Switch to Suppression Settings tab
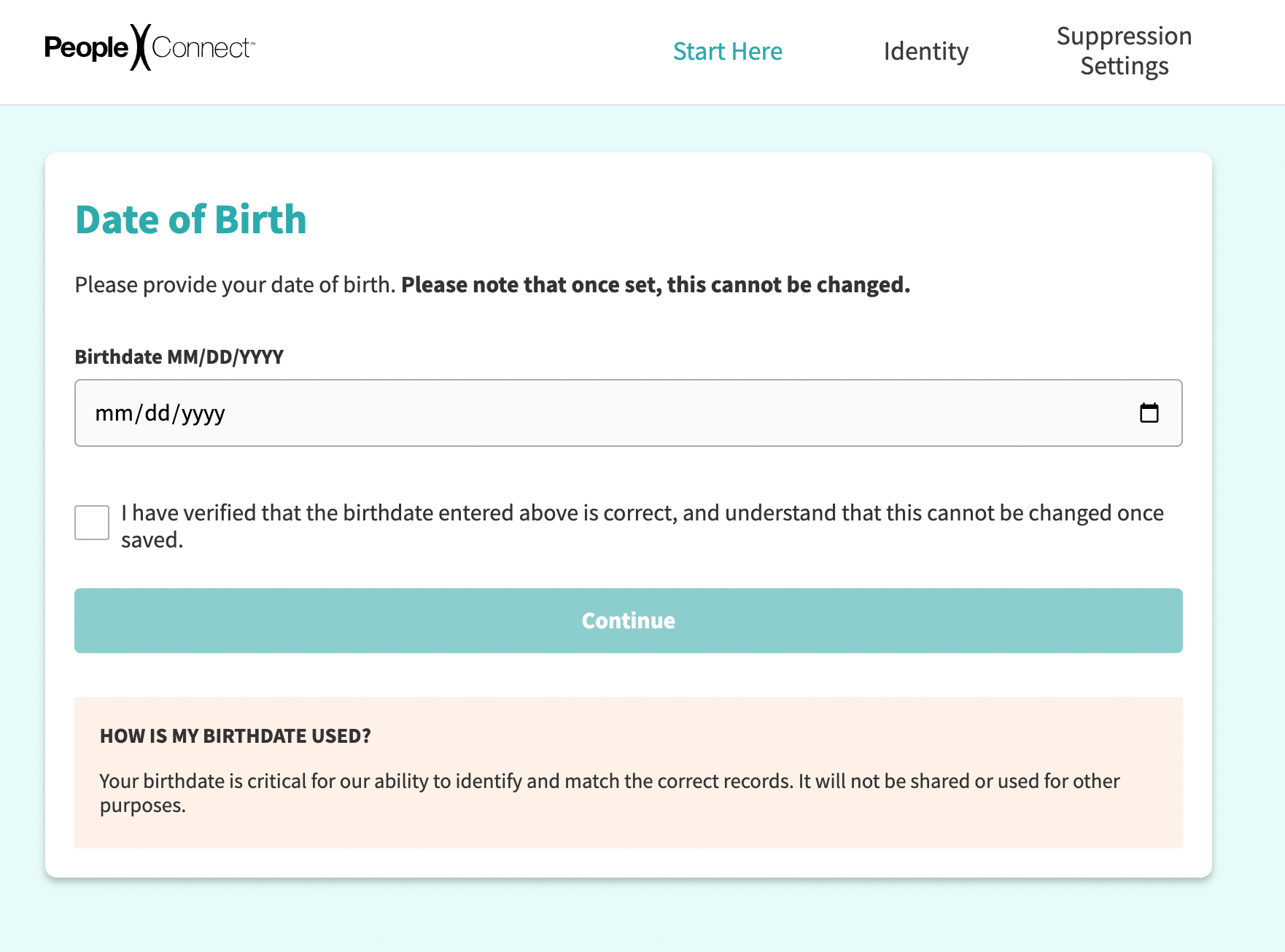The image size is (1285, 952). coord(1123,51)
